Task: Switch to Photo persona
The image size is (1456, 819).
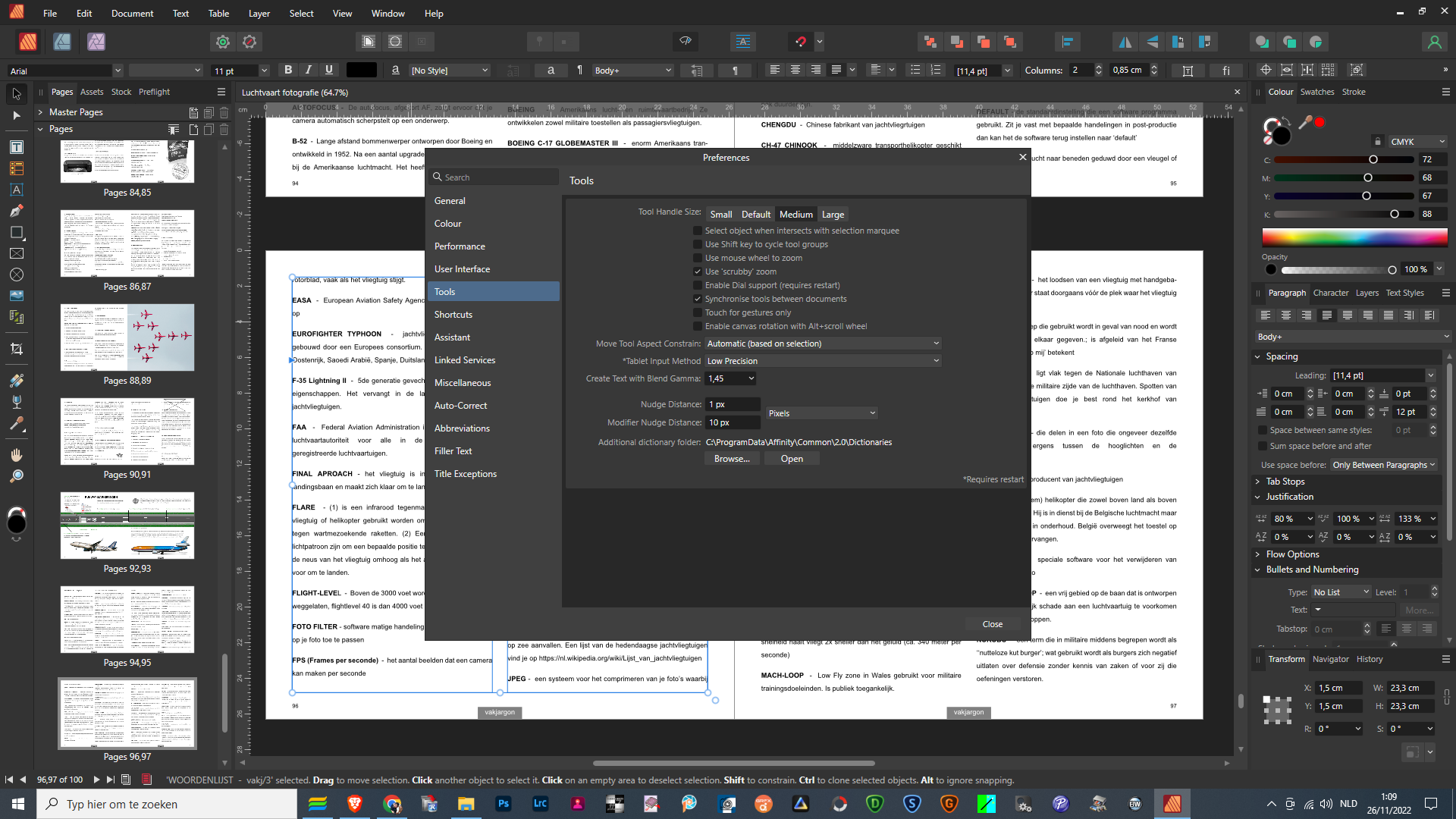Action: 96,42
